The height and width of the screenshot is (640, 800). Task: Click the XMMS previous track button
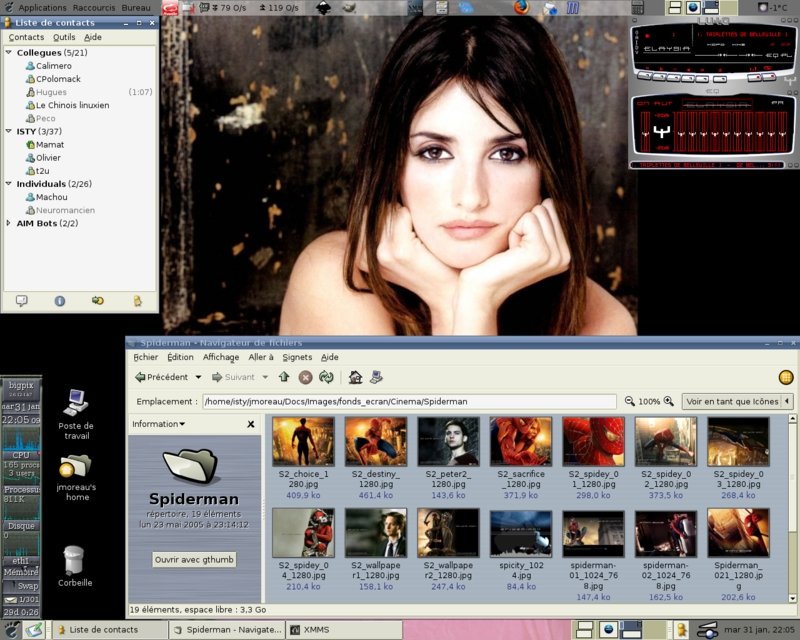click(645, 76)
